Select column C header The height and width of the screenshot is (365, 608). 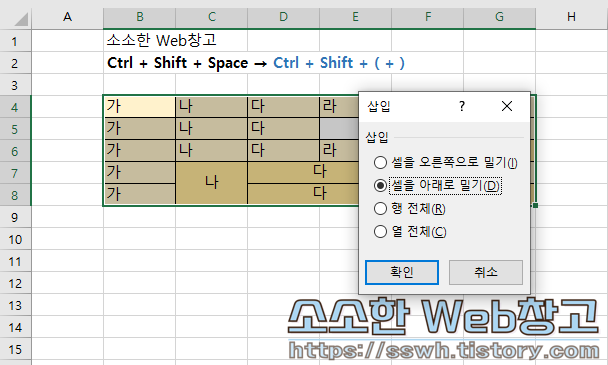[212, 17]
